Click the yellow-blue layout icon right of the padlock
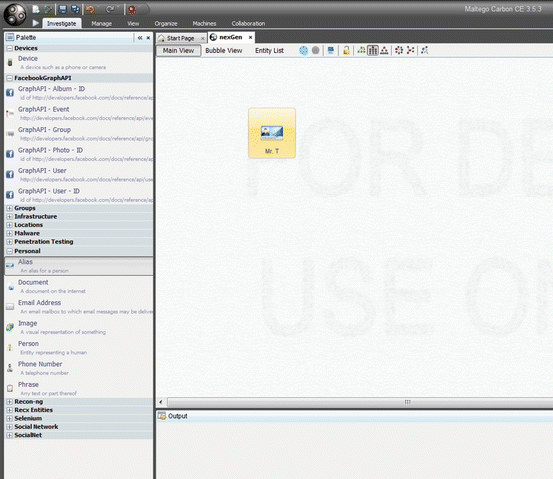This screenshot has width=553, height=479. [x=361, y=50]
